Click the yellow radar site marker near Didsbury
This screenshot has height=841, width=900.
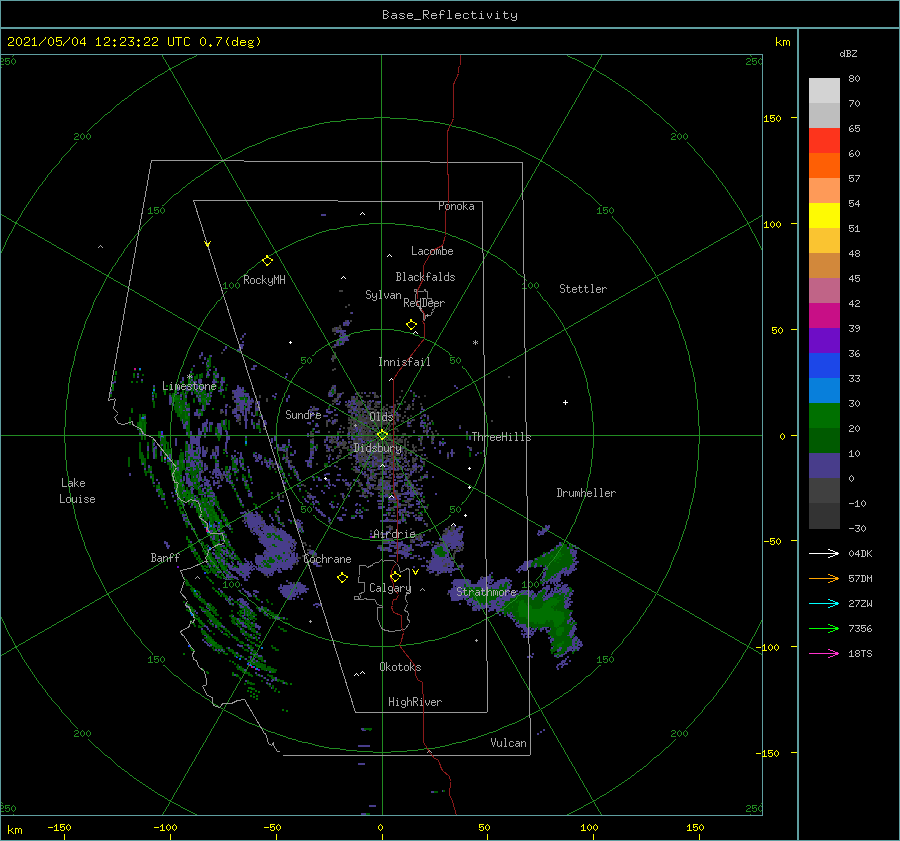coord(382,435)
